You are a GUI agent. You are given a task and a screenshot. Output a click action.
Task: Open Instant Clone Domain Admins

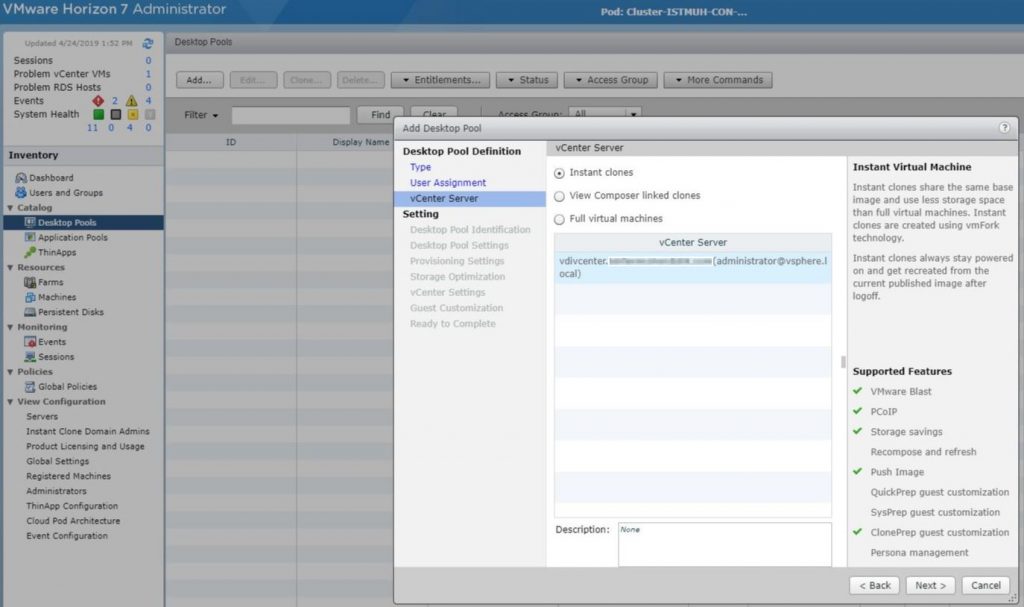88,432
